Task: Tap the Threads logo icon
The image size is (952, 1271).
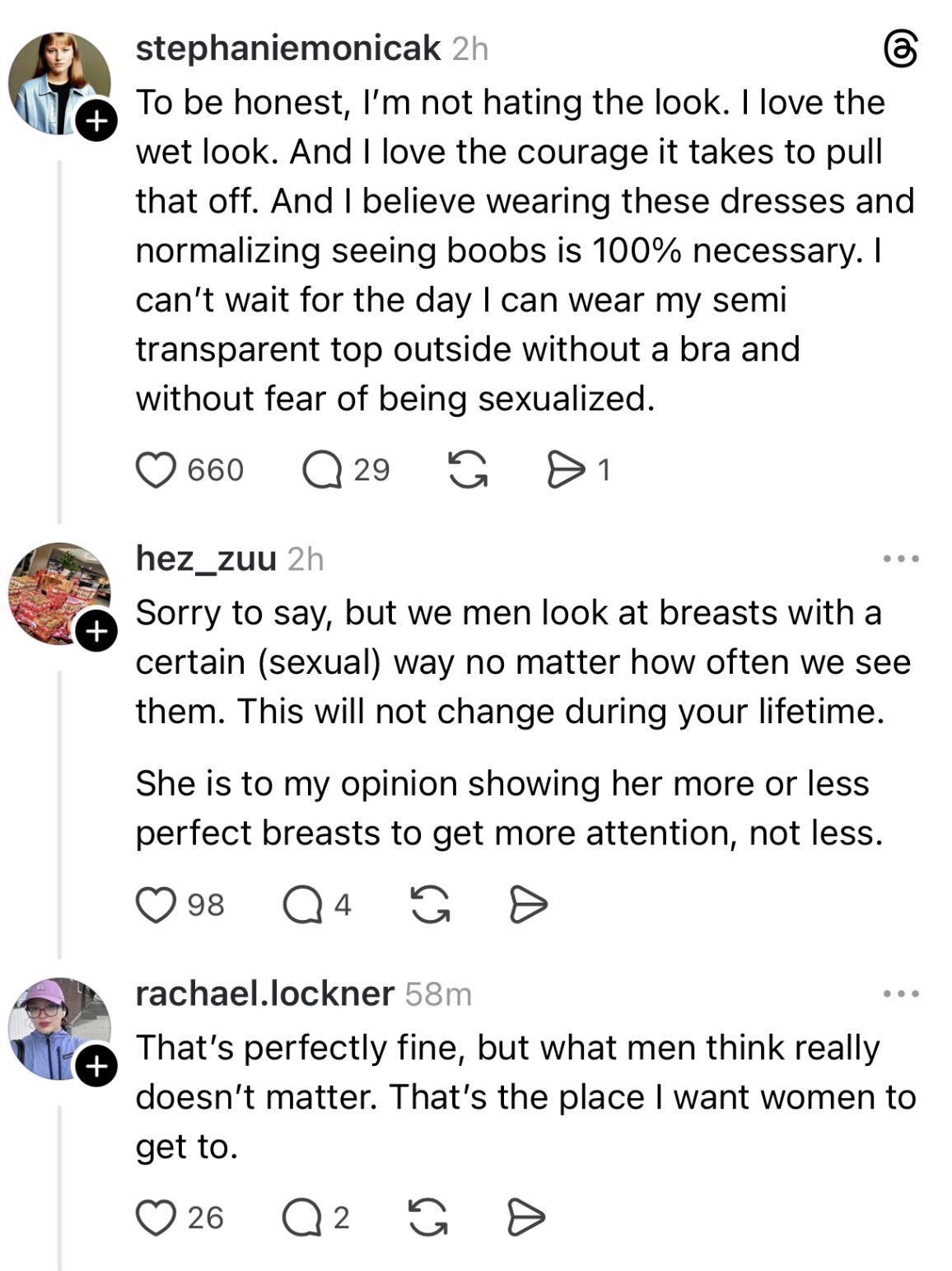Action: pyautogui.click(x=900, y=49)
